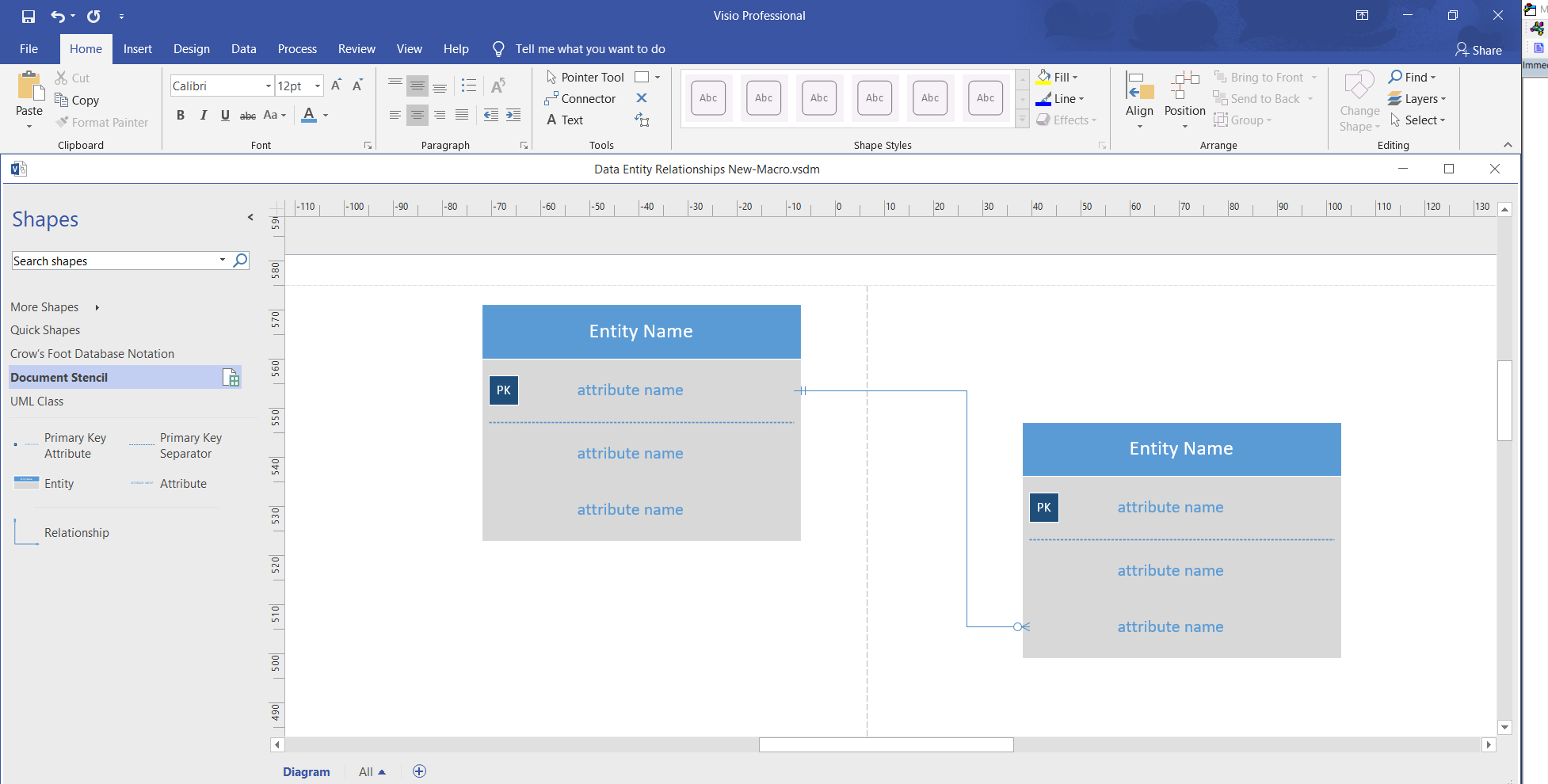Select the Pointer Tool

point(585,78)
